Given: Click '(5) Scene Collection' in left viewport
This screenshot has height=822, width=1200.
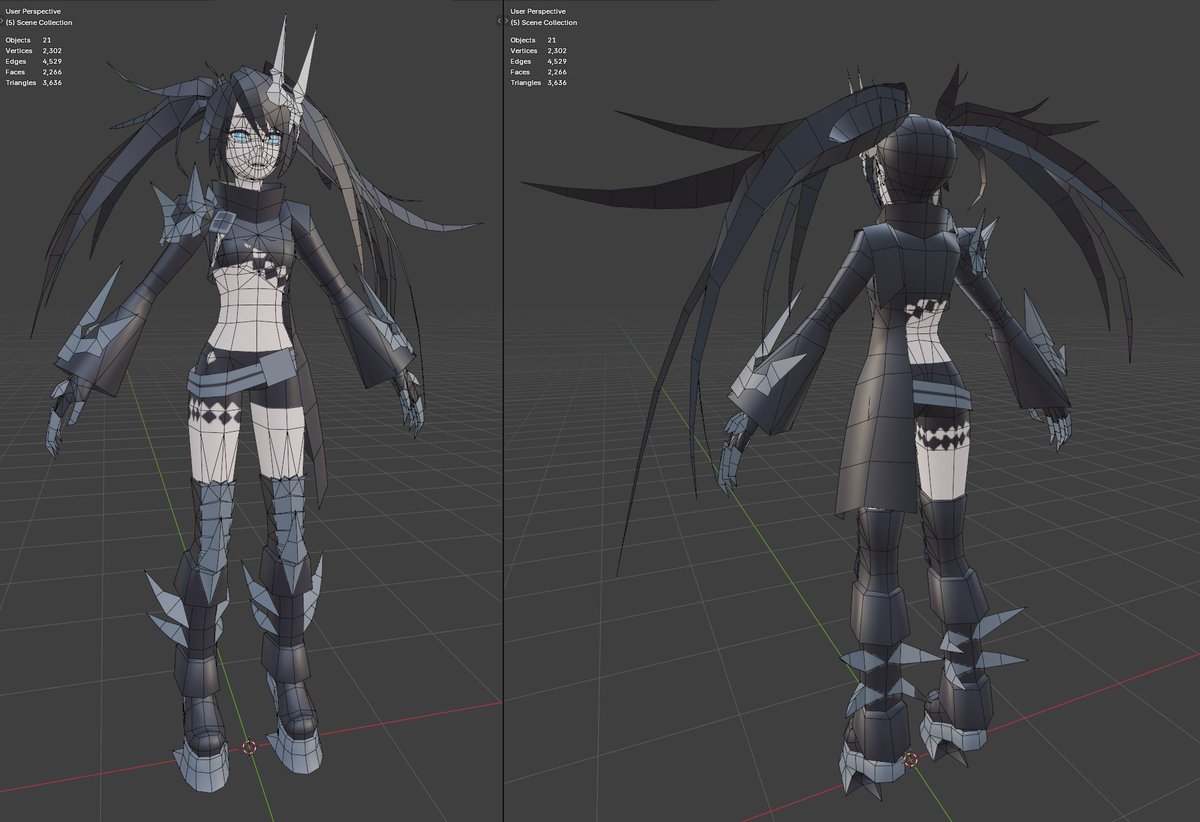Looking at the screenshot, I should 39,22.
